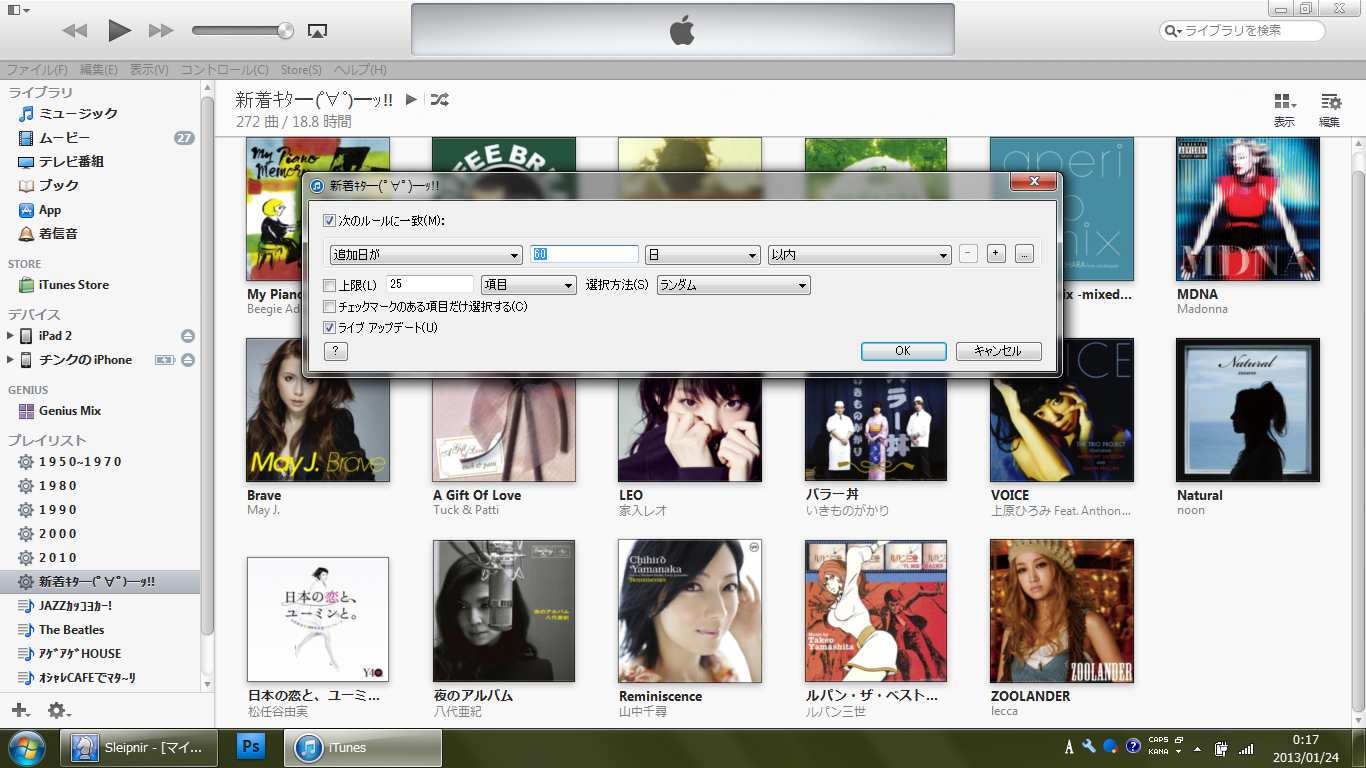Toggle the ライブ アップデート checkbox
The image size is (1366, 768).
[x=330, y=328]
